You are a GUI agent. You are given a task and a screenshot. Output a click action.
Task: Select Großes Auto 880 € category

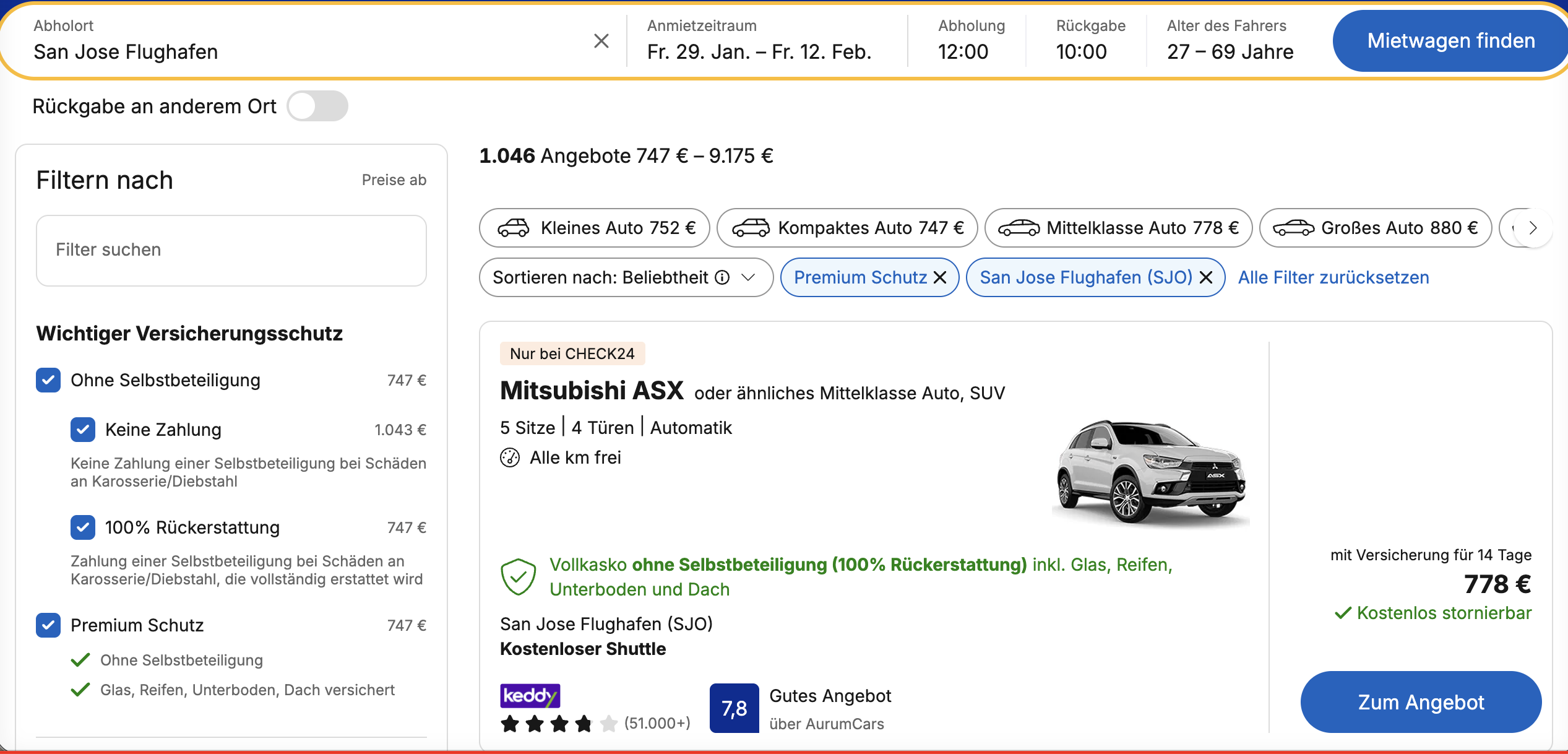pyautogui.click(x=1375, y=228)
